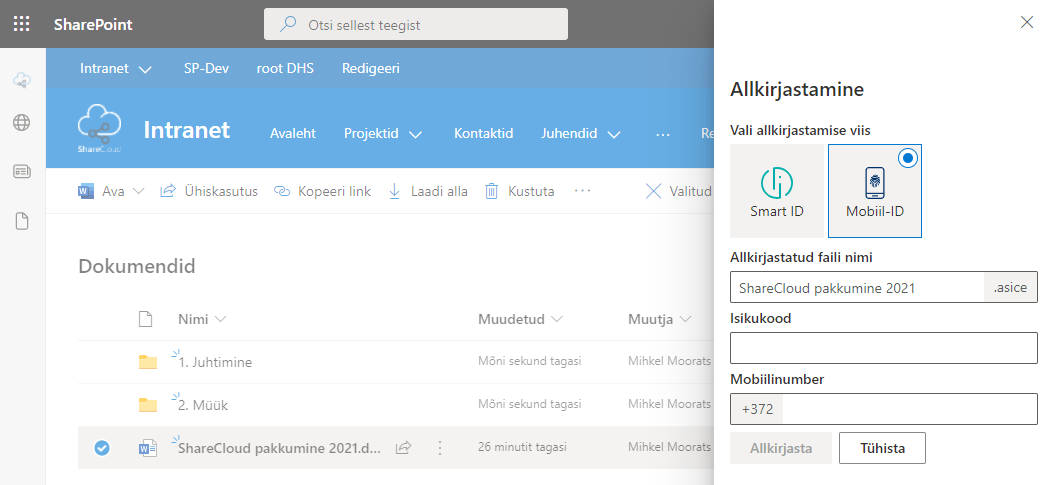1052x485 pixels.
Task: Uncheck the ShareCloud pakkumine 2021 row checkbox
Action: (x=102, y=448)
